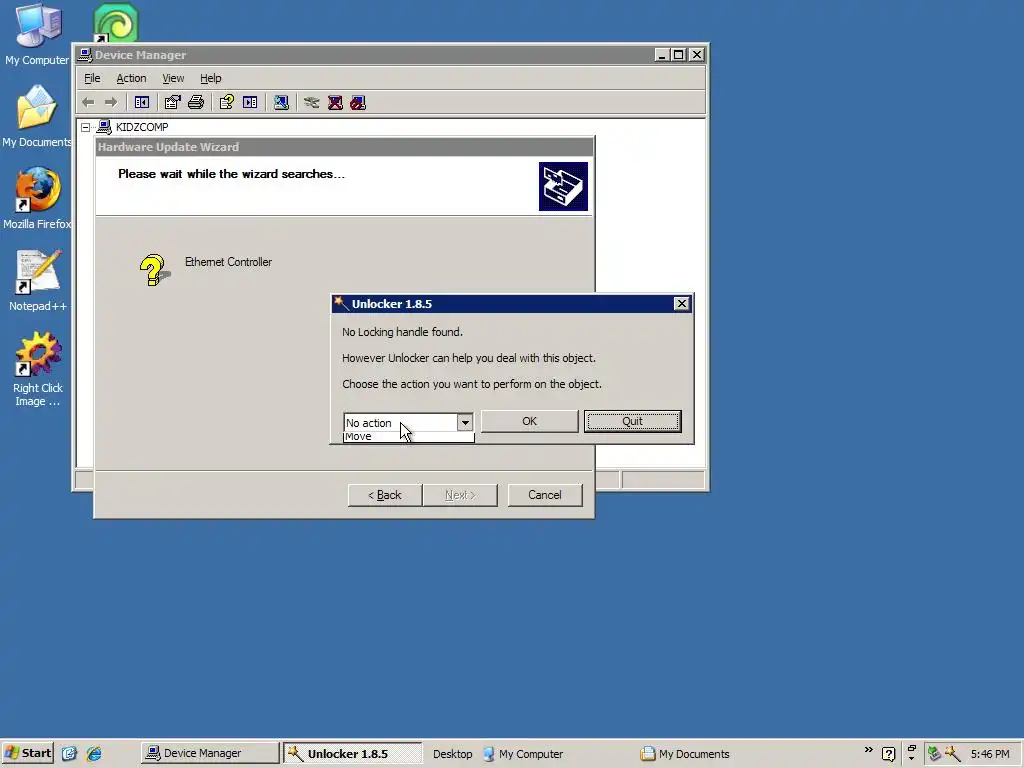
Task: Click Show Desktop quick launch icon
Action: 69,754
